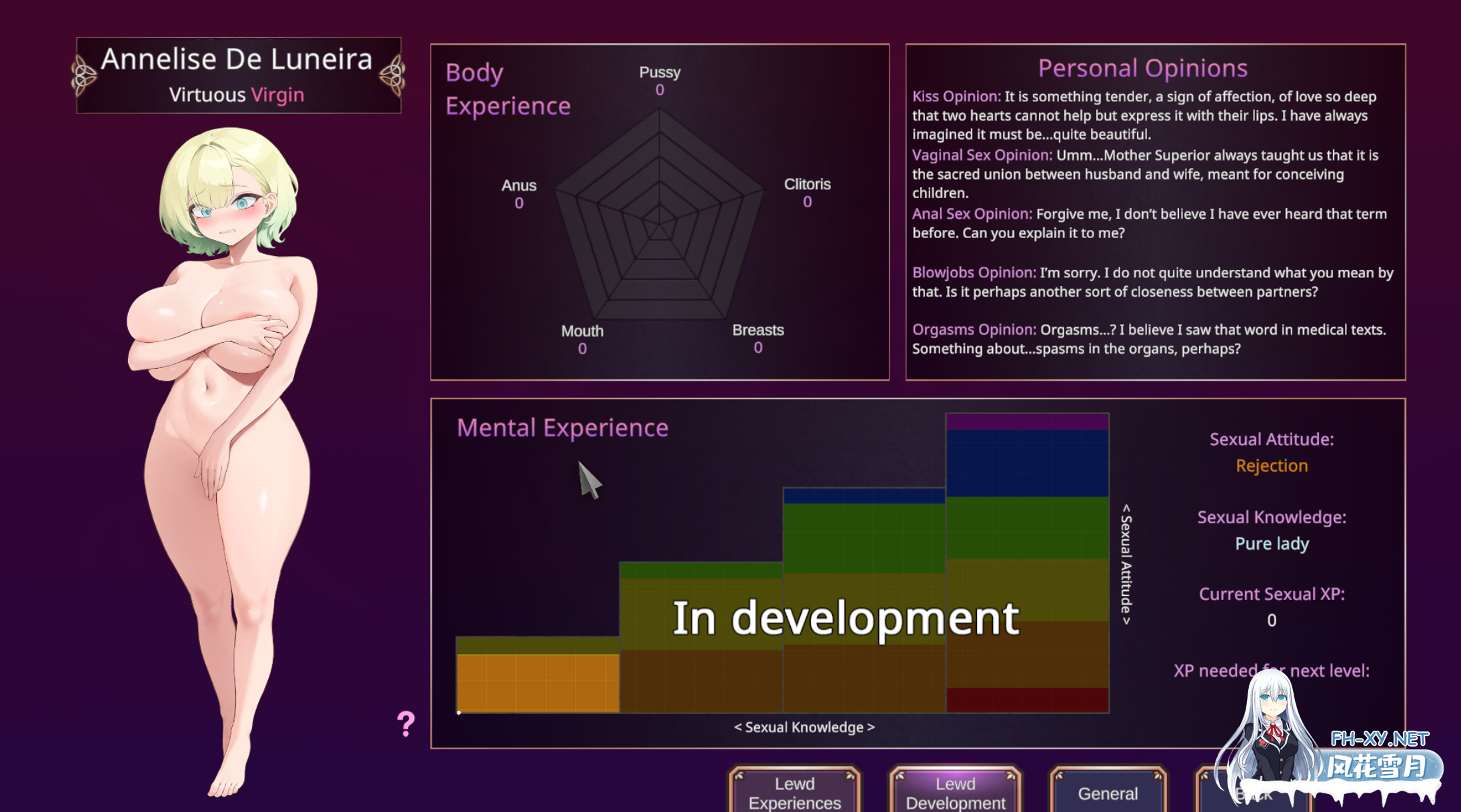Click the Anal Sex Opinion label
This screenshot has width=1461, height=812.
click(x=972, y=214)
